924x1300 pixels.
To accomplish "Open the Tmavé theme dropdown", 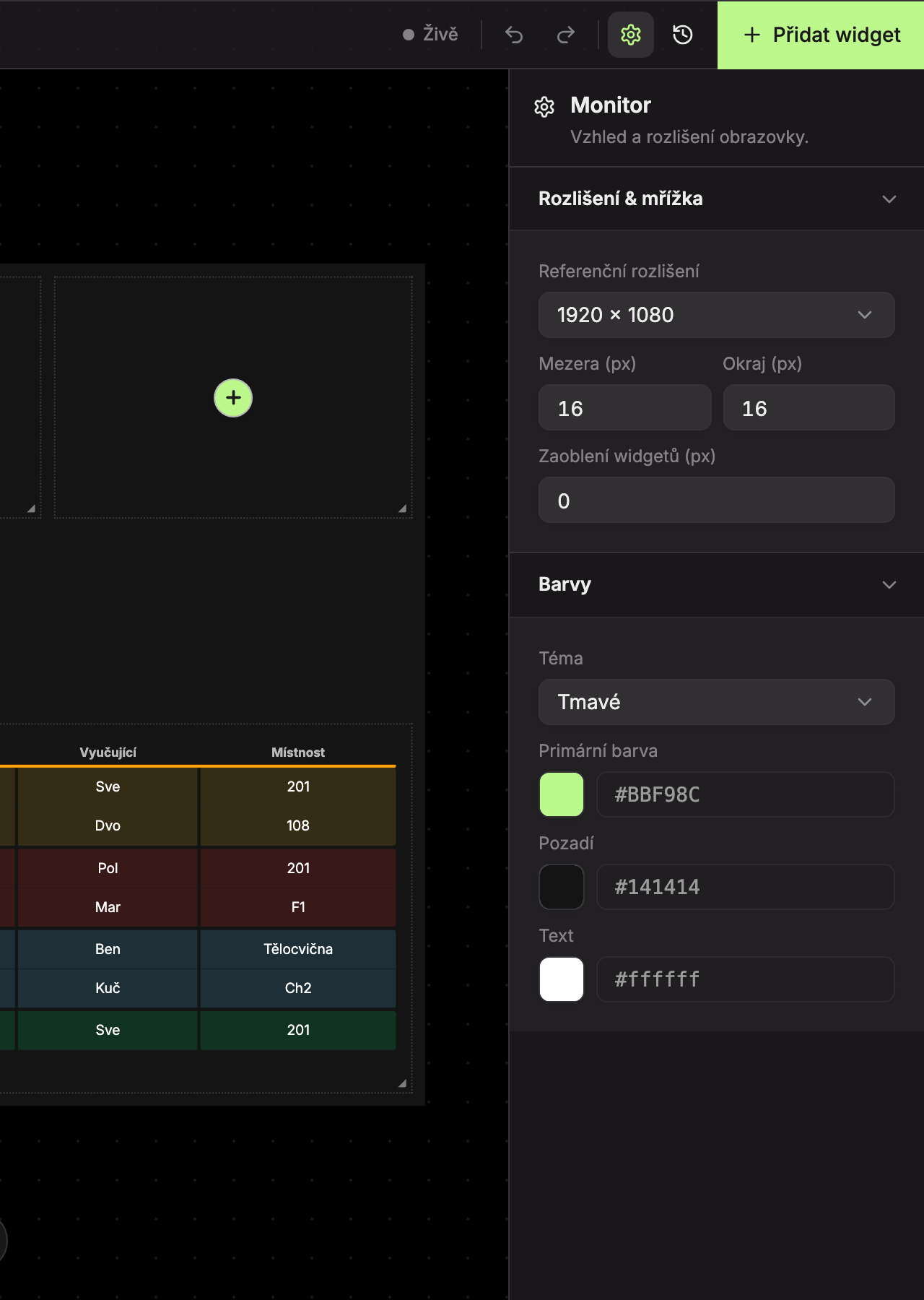I will tap(717, 702).
